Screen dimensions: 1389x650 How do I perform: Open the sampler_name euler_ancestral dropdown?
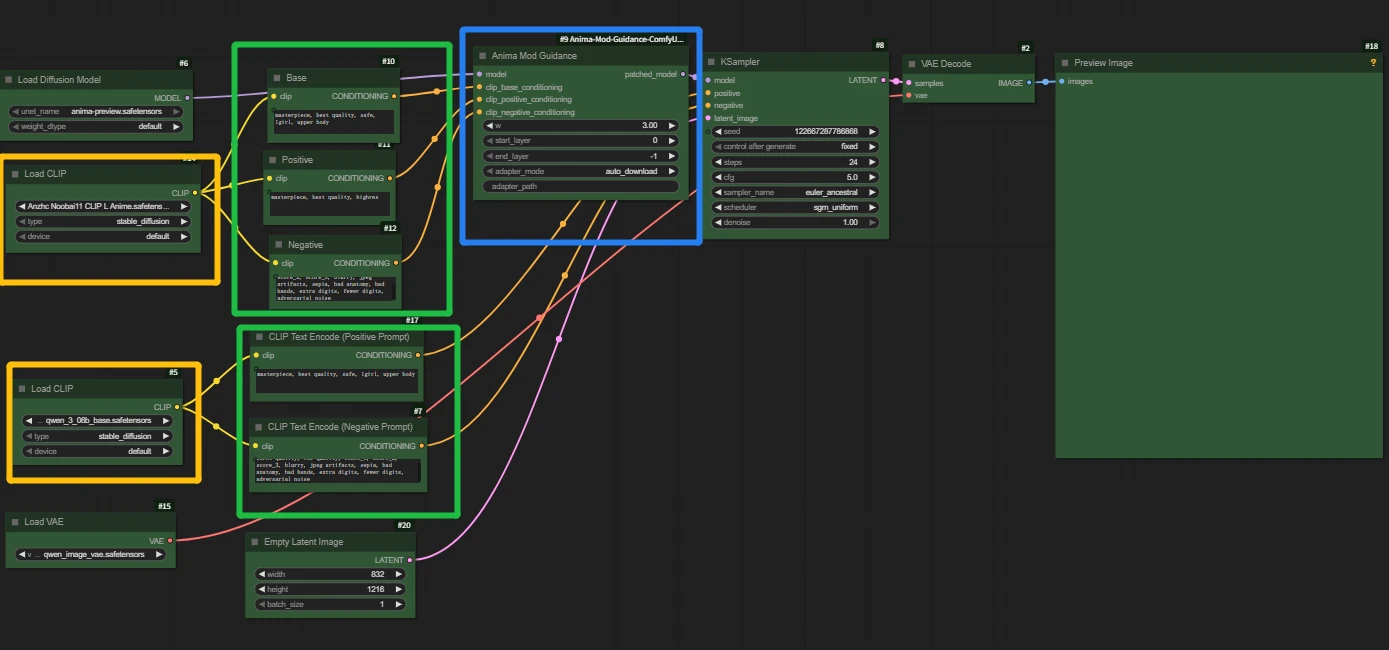pos(795,192)
